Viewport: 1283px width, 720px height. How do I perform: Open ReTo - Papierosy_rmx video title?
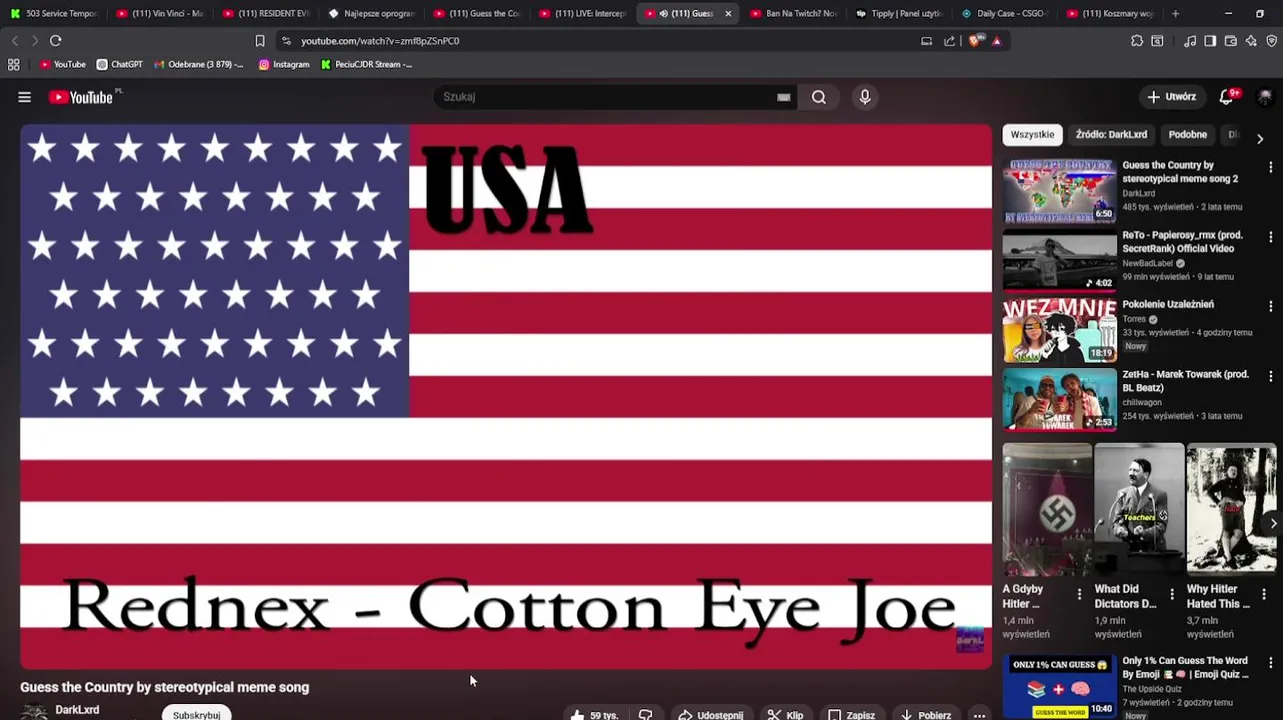[1182, 242]
